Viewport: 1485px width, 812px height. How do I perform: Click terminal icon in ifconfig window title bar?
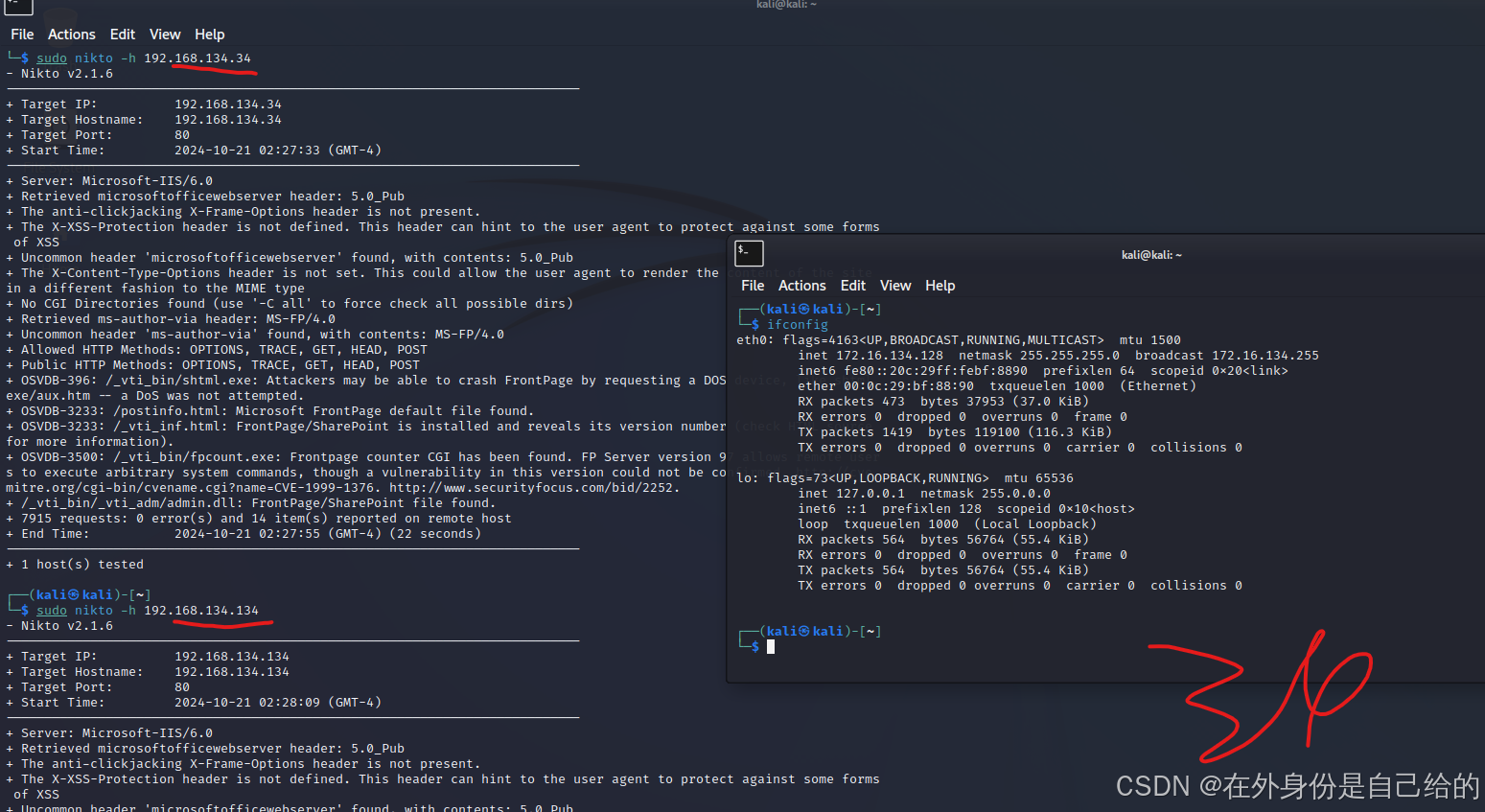[x=749, y=253]
